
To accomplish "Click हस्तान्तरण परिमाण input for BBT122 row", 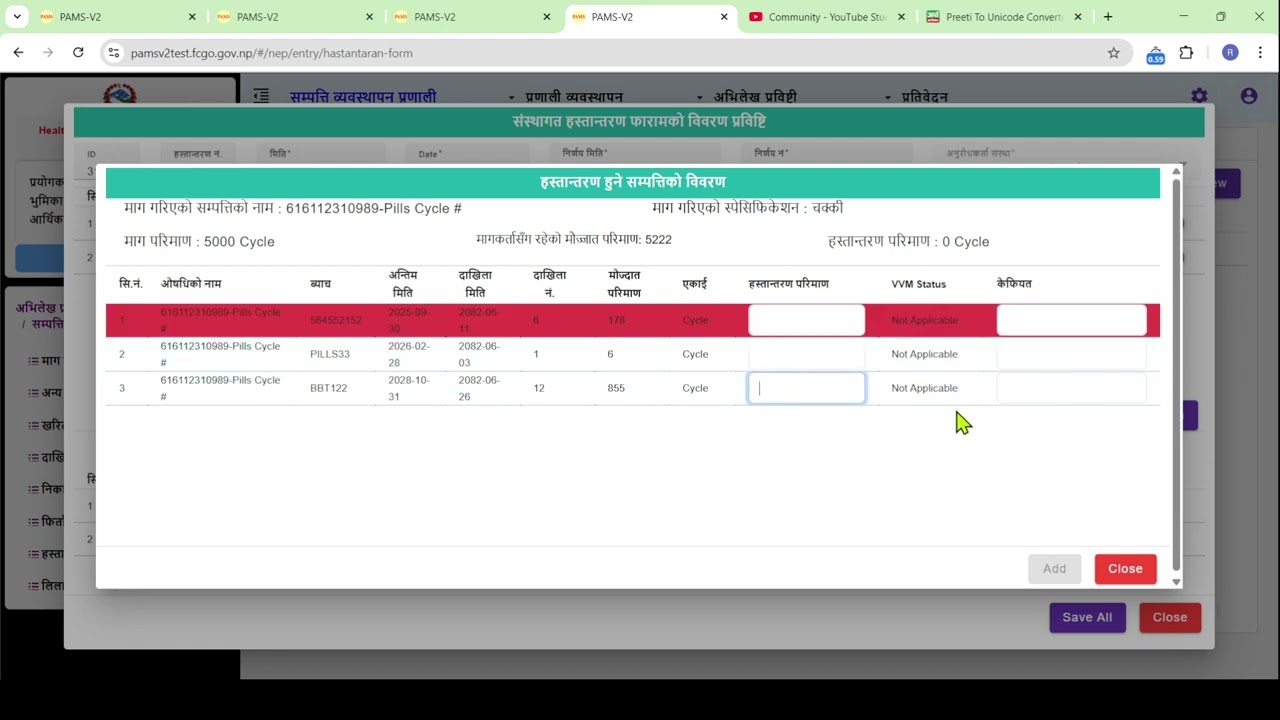I will pos(806,388).
